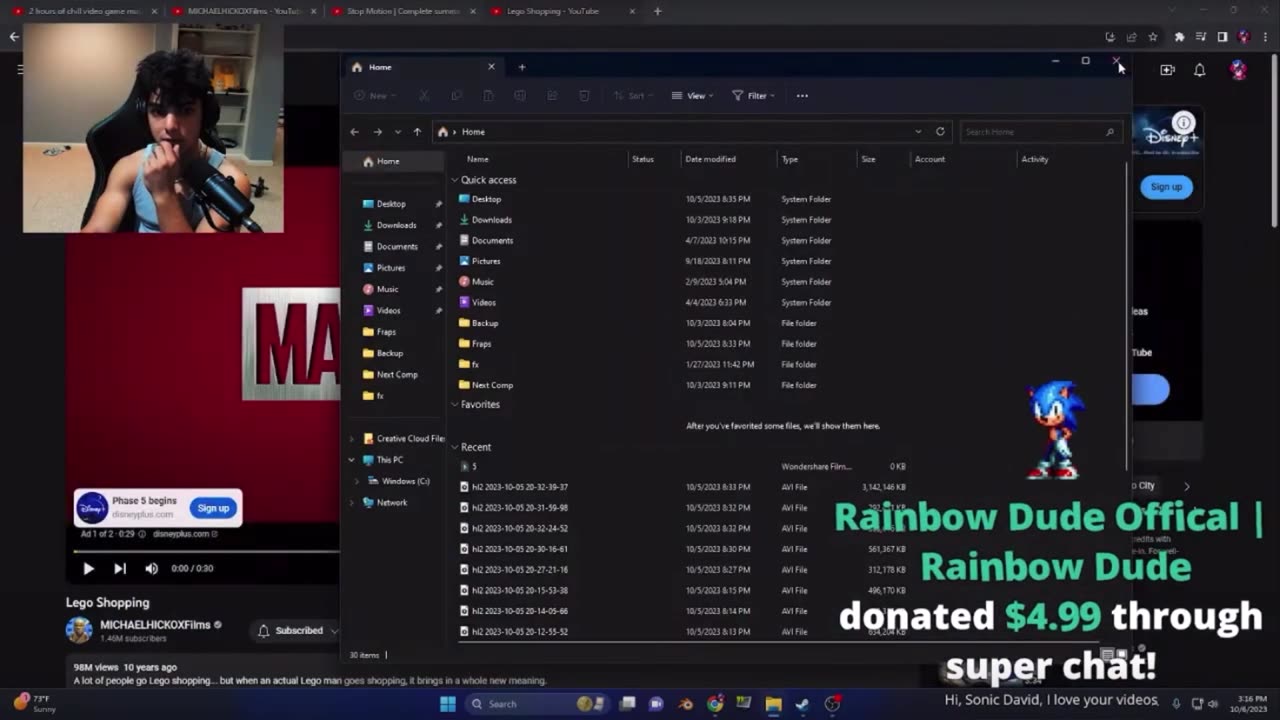
Task: Collapse the This PC tree node
Action: 352,460
